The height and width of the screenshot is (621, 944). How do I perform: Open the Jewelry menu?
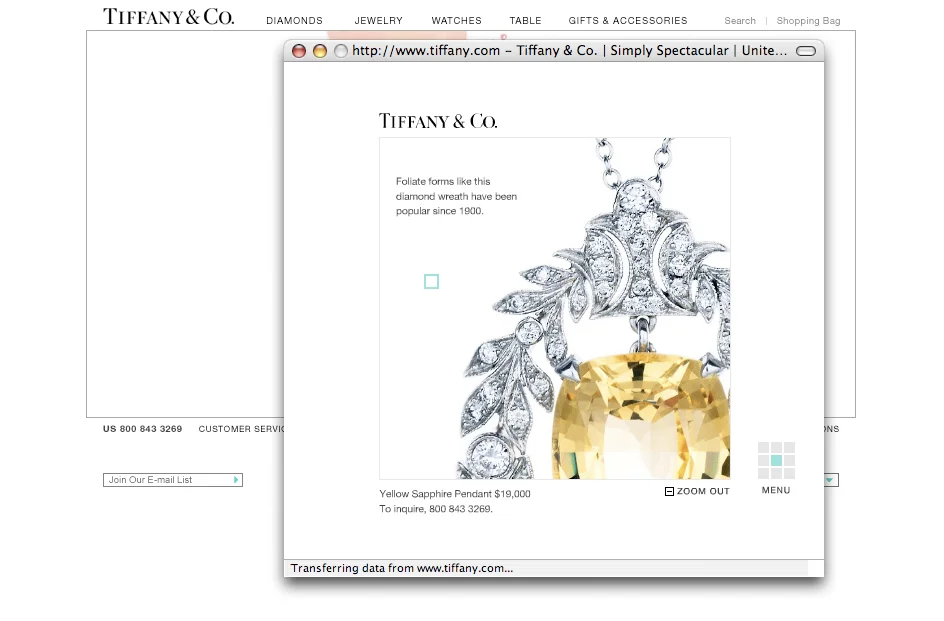coord(379,20)
